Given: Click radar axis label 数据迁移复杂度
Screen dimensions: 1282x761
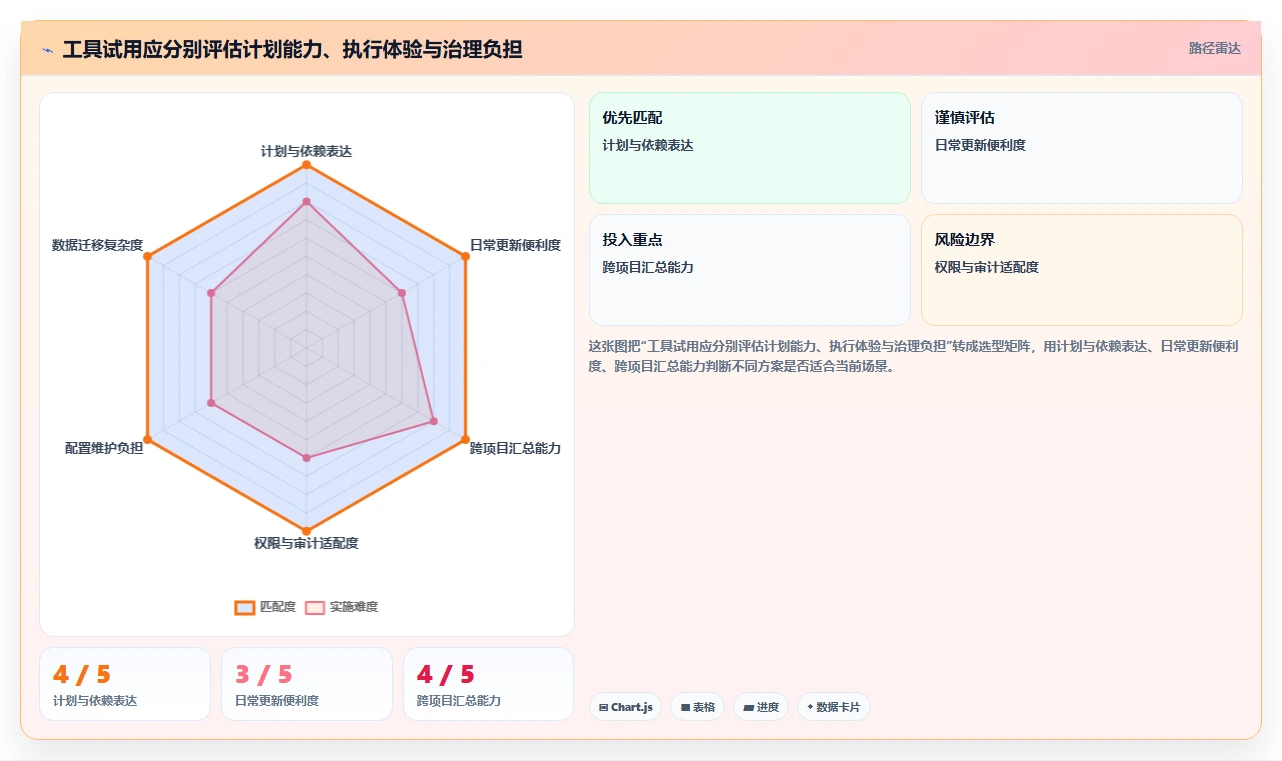Looking at the screenshot, I should click(x=97, y=245).
